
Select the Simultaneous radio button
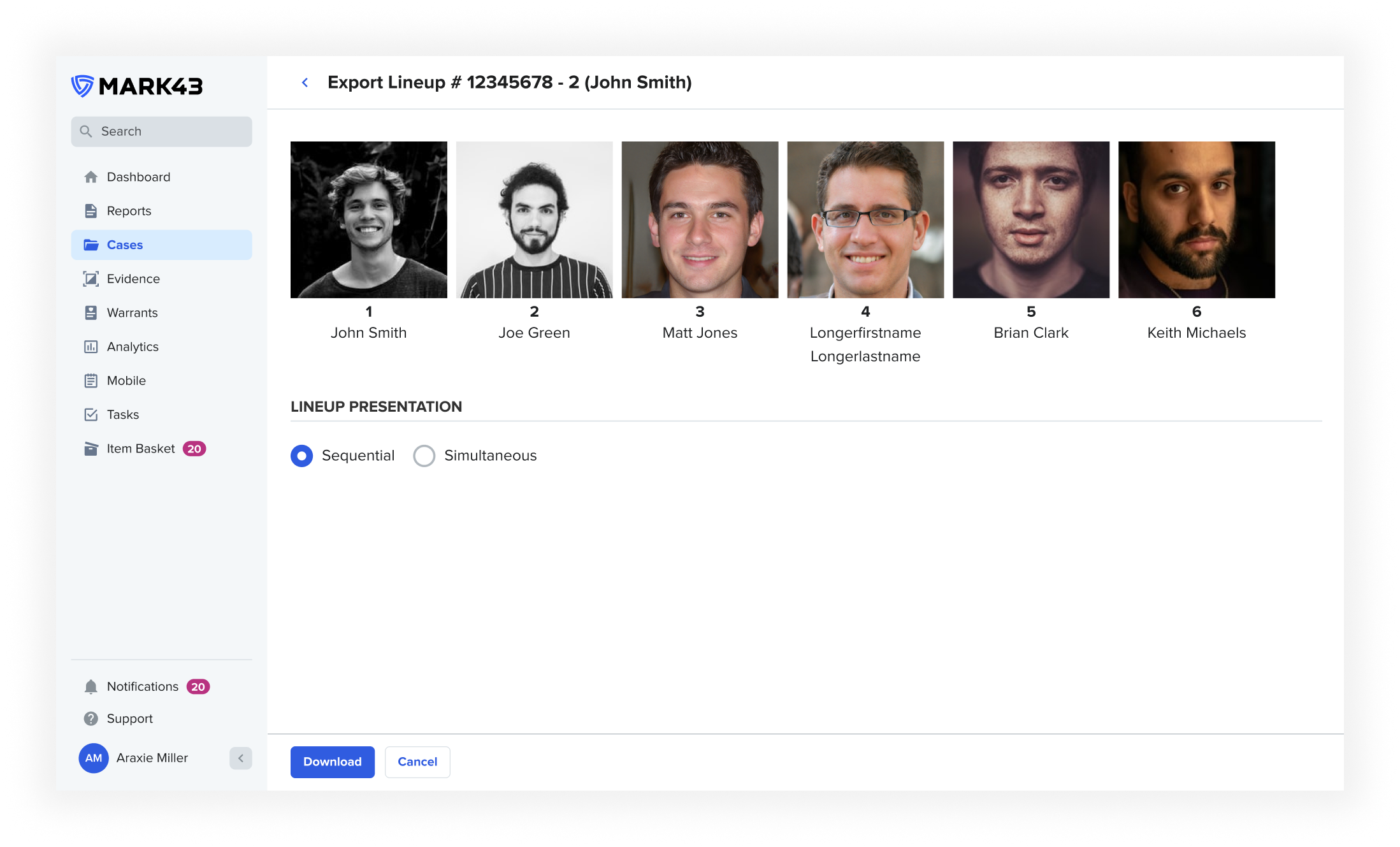[424, 456]
